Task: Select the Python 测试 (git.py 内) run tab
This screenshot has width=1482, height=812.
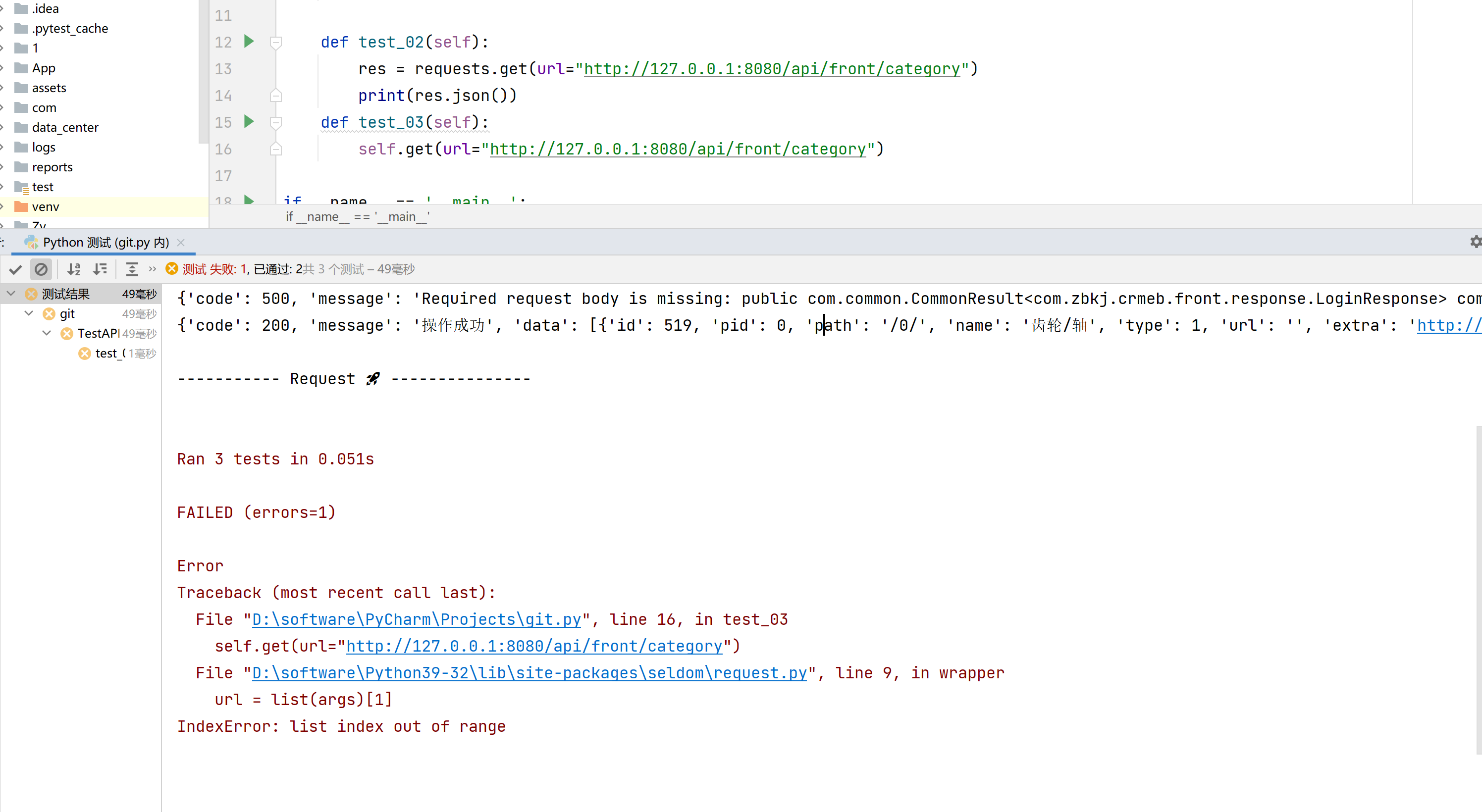Action: (x=106, y=242)
